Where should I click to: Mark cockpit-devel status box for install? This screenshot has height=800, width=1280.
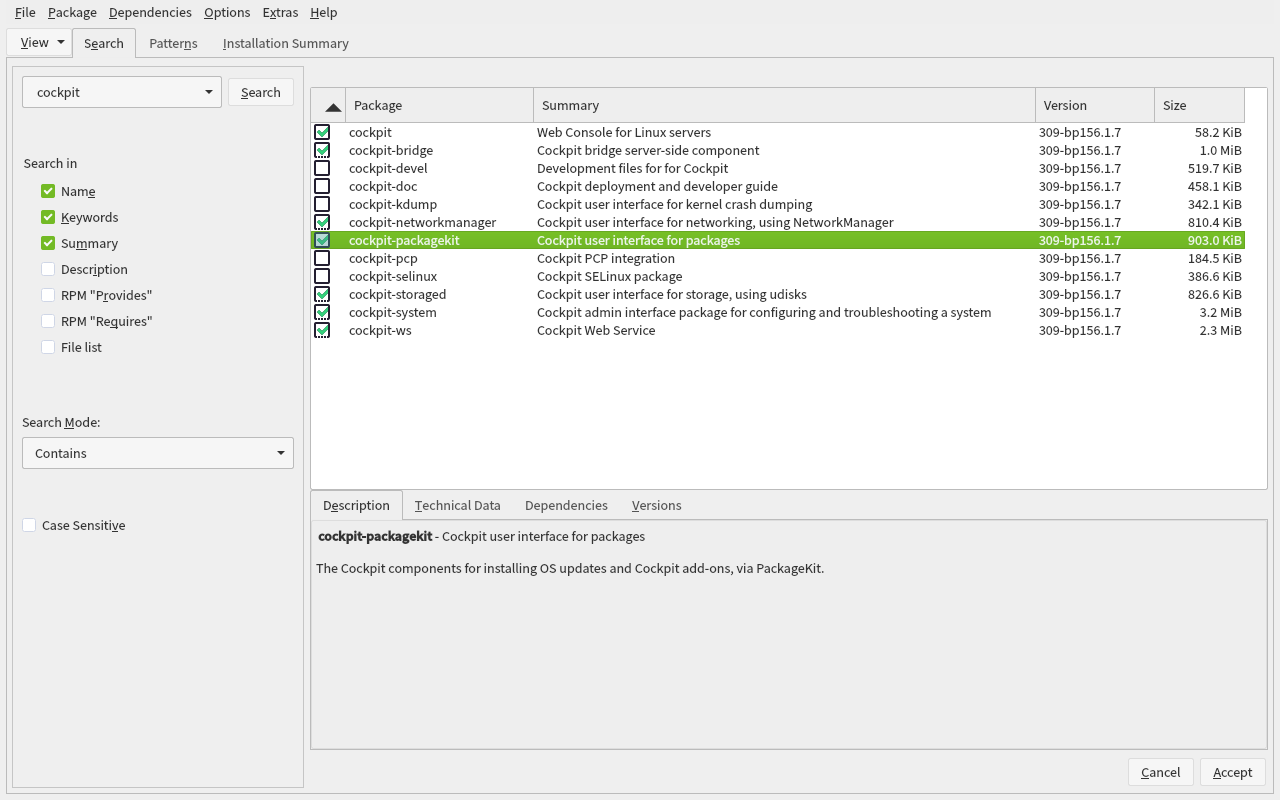[x=322, y=168]
